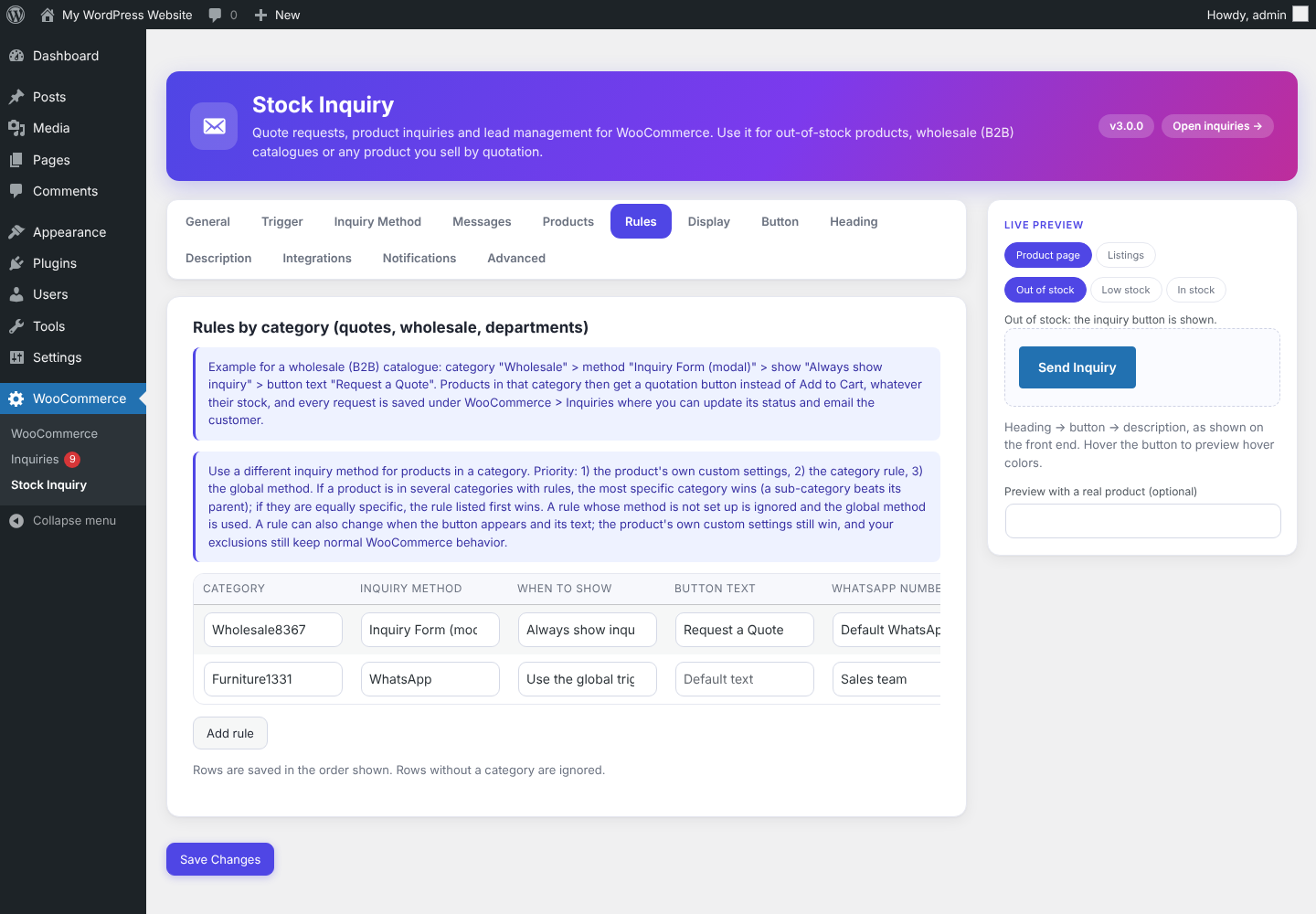1316x914 pixels.
Task: Open category dropdown showing Wholesale8367
Action: click(273, 630)
